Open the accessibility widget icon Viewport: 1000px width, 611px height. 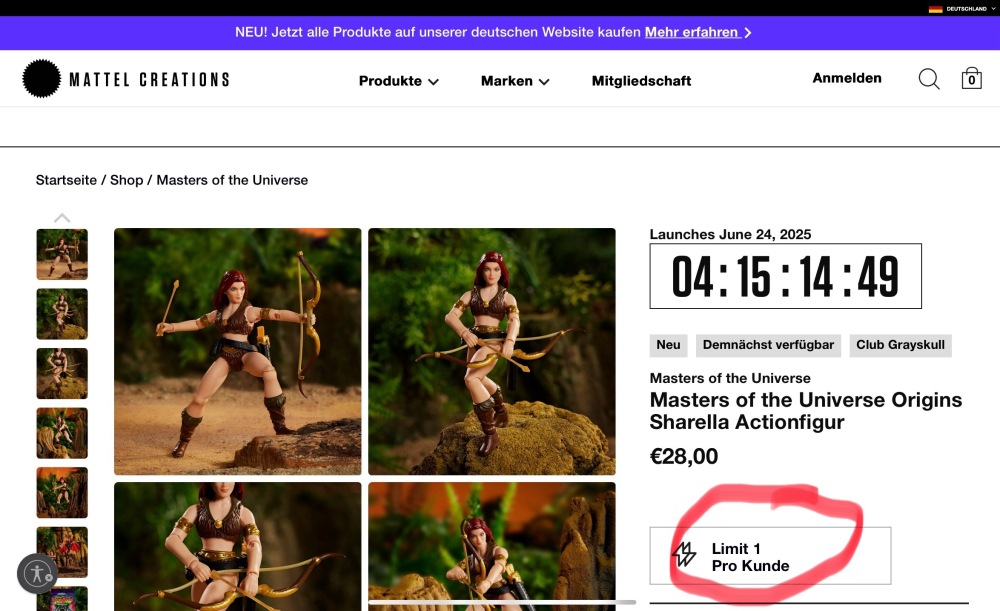[37, 573]
